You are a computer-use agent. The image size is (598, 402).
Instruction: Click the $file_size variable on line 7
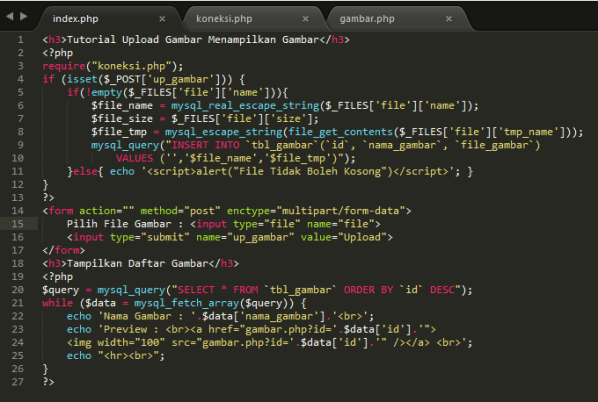coord(122,119)
